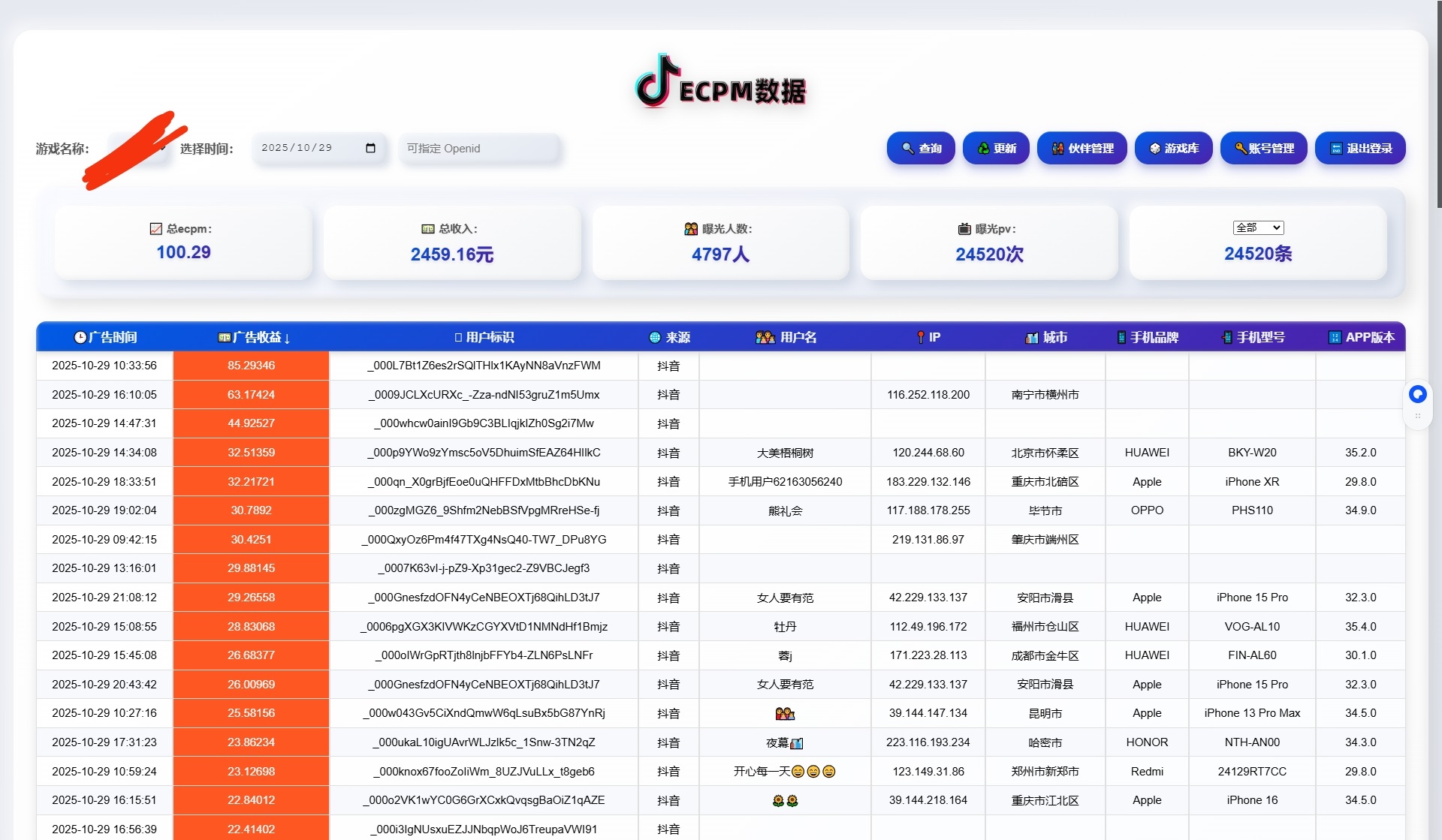The image size is (1442, 840).
Task: Open the 全部 filter dropdown above 24520条
Action: click(x=1259, y=227)
